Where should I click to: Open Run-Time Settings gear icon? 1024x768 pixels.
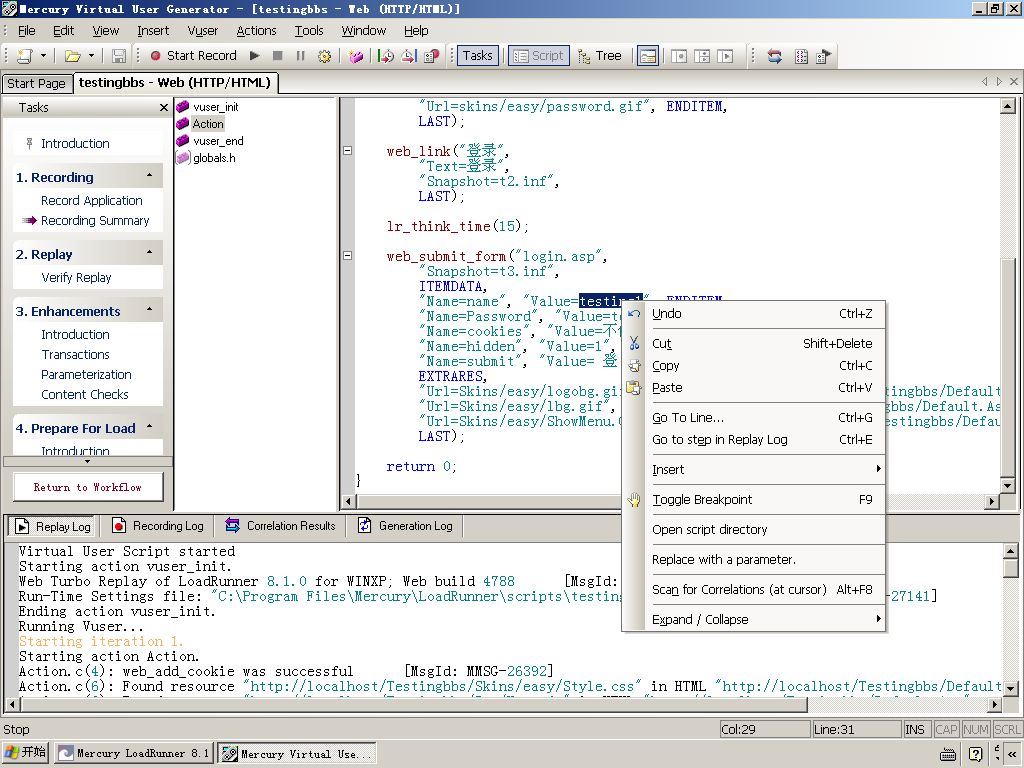[x=324, y=56]
